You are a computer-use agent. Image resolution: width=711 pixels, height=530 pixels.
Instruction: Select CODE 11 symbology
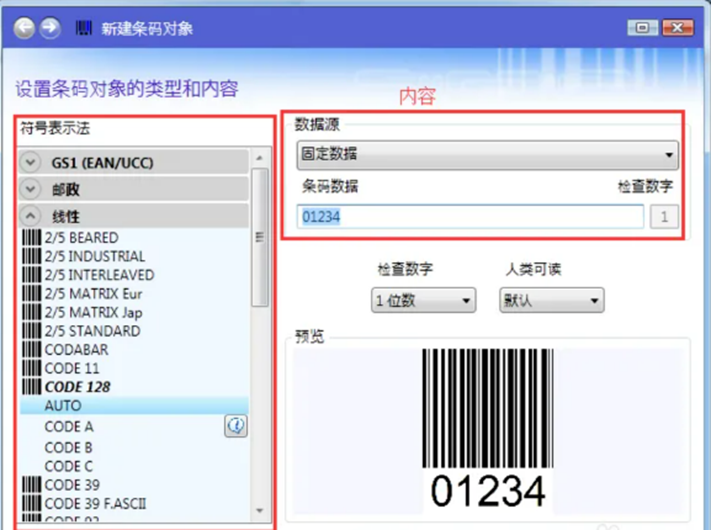pyautogui.click(x=72, y=368)
